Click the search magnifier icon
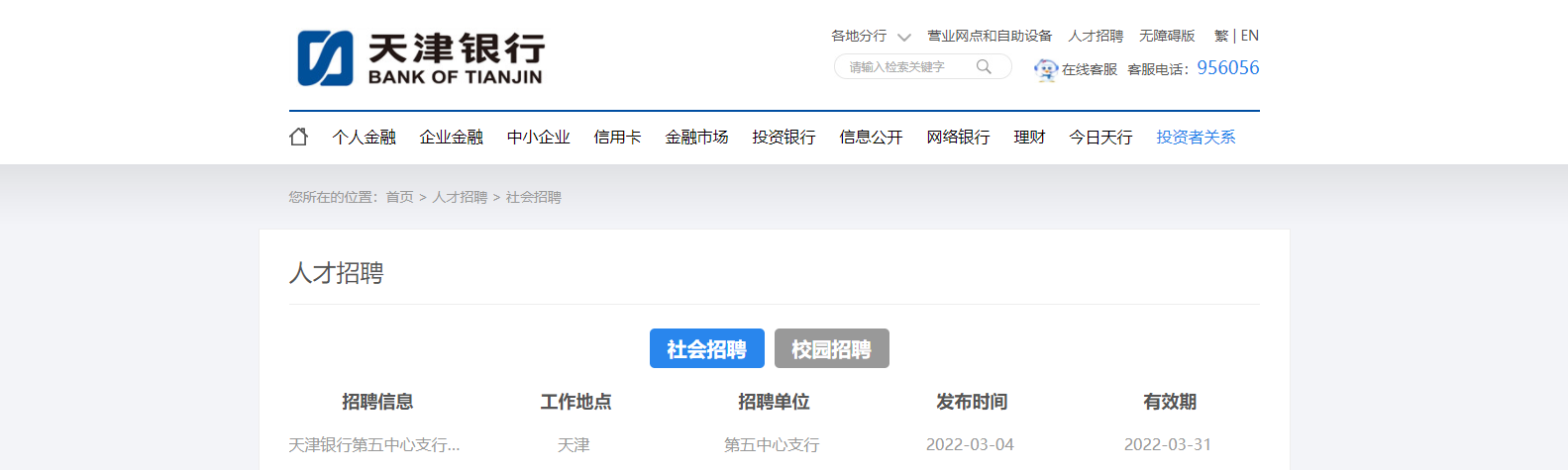The height and width of the screenshot is (470, 1568). pos(984,67)
